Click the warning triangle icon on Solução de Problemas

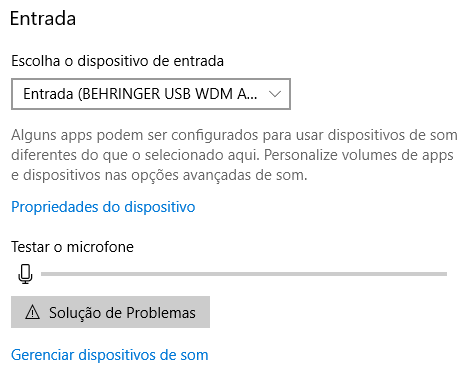point(32,313)
